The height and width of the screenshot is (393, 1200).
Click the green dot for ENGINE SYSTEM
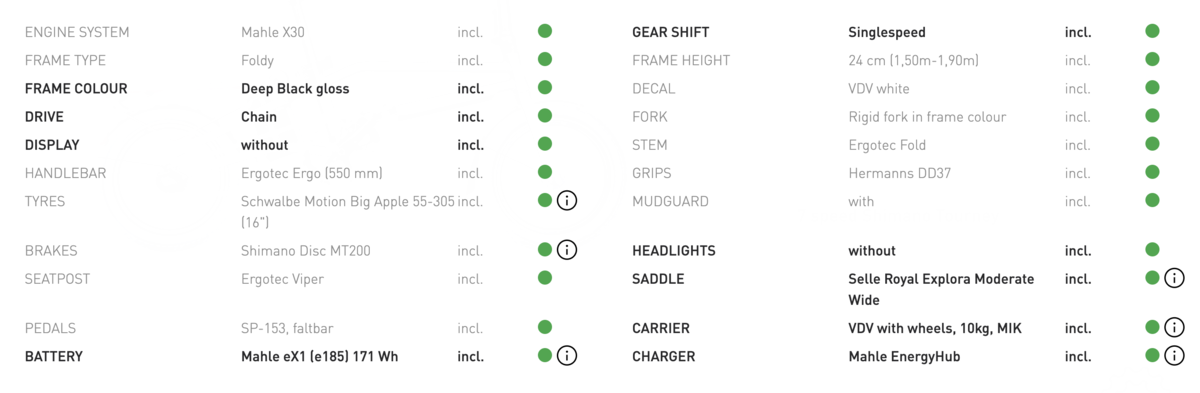click(545, 31)
